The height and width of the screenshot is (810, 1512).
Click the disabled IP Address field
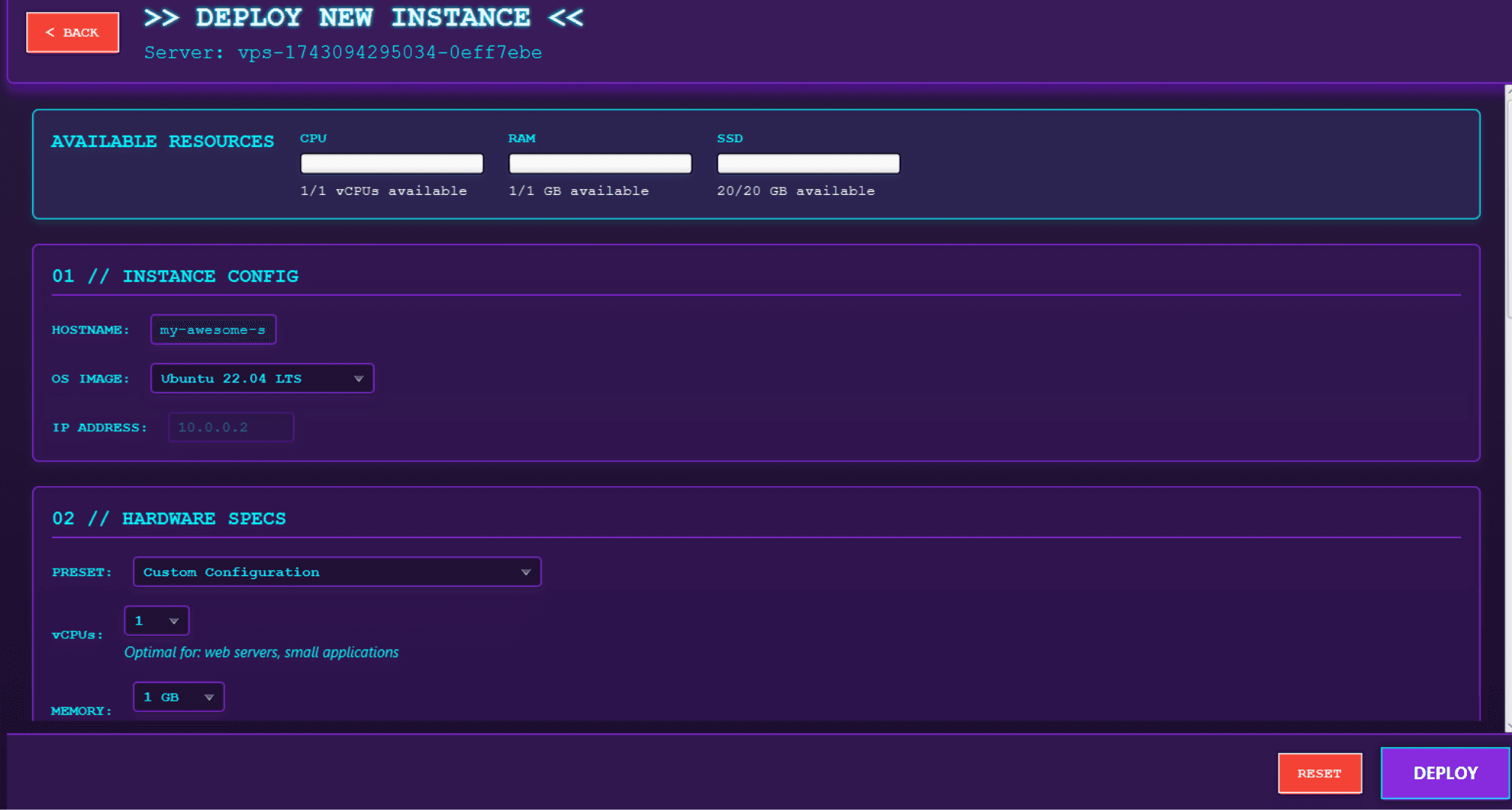[x=230, y=427]
